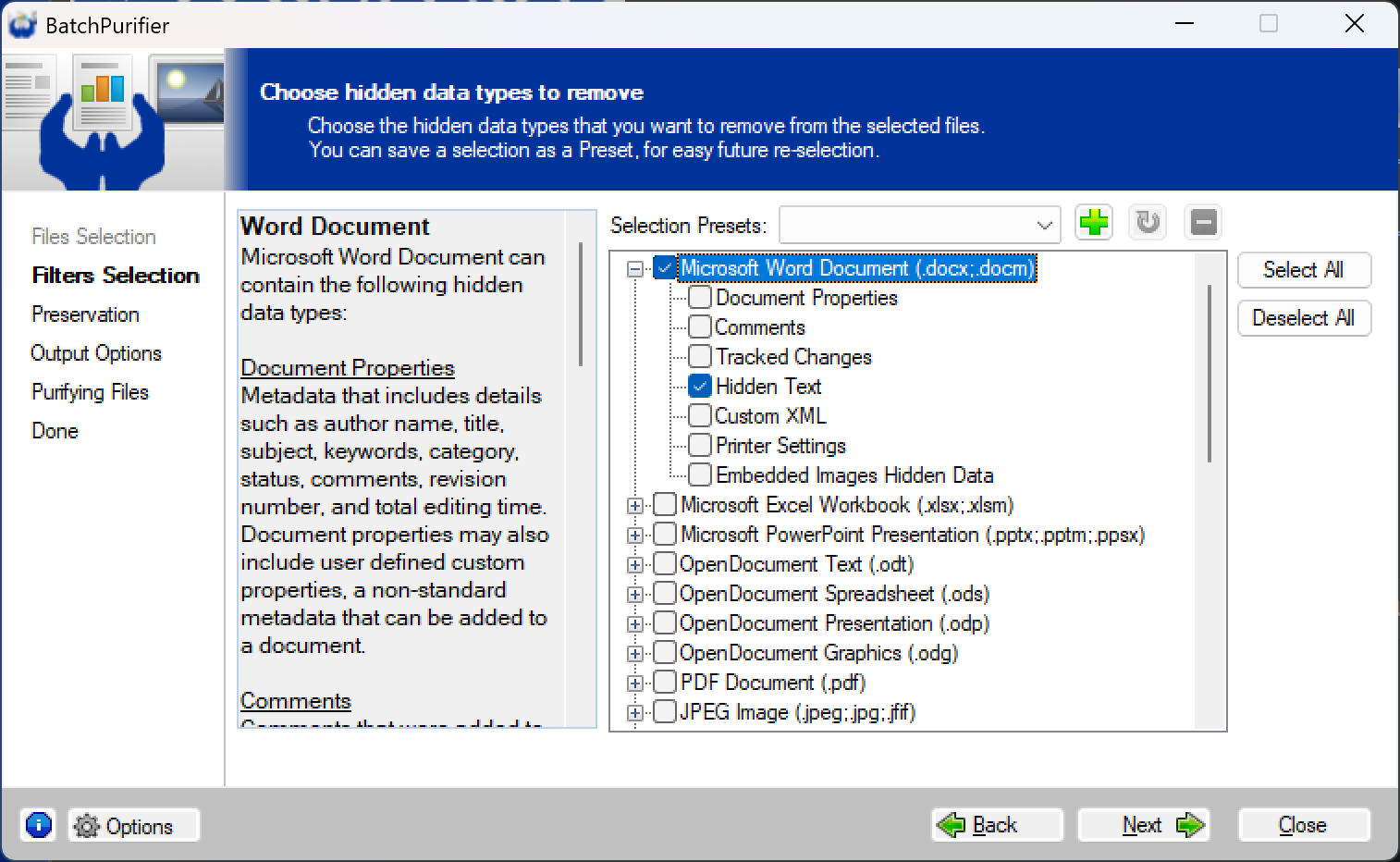
Task: Enable the JPEG Image checkbox
Action: pos(665,712)
